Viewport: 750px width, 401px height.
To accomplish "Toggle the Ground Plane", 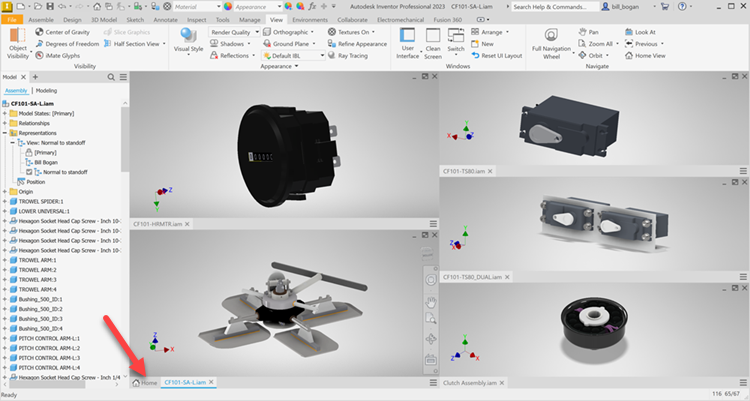I will pyautogui.click(x=289, y=44).
